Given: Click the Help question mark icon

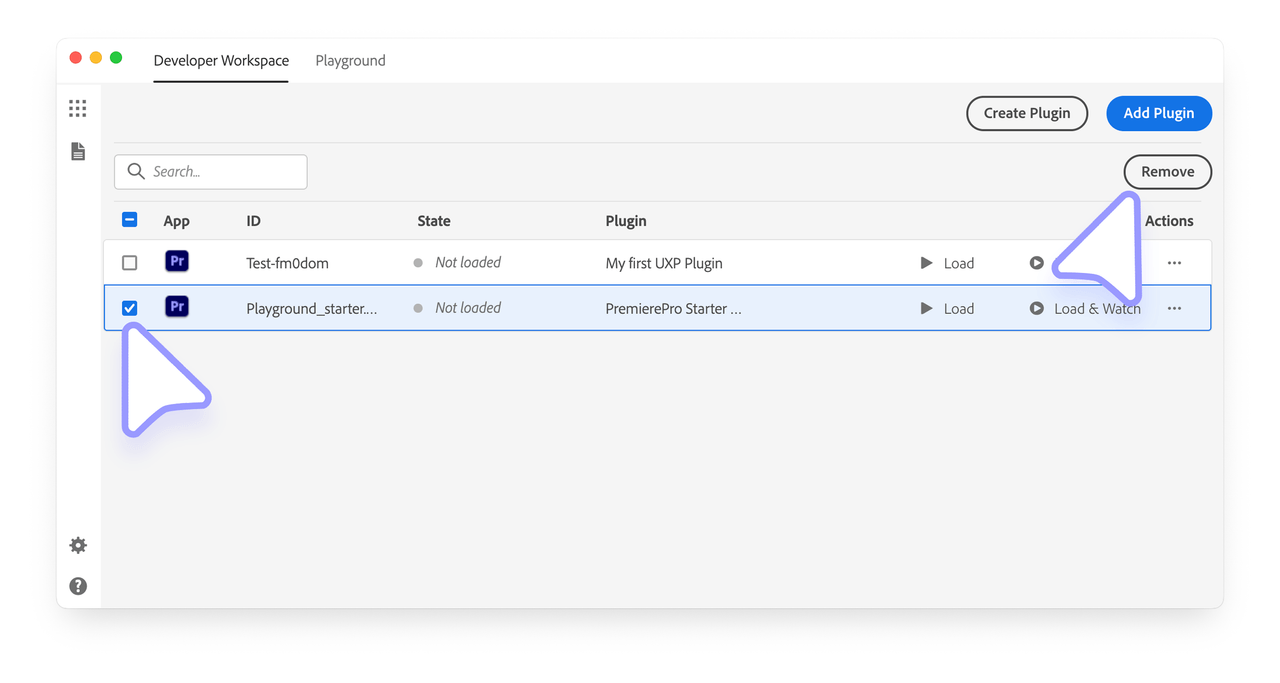Looking at the screenshot, I should (77, 586).
